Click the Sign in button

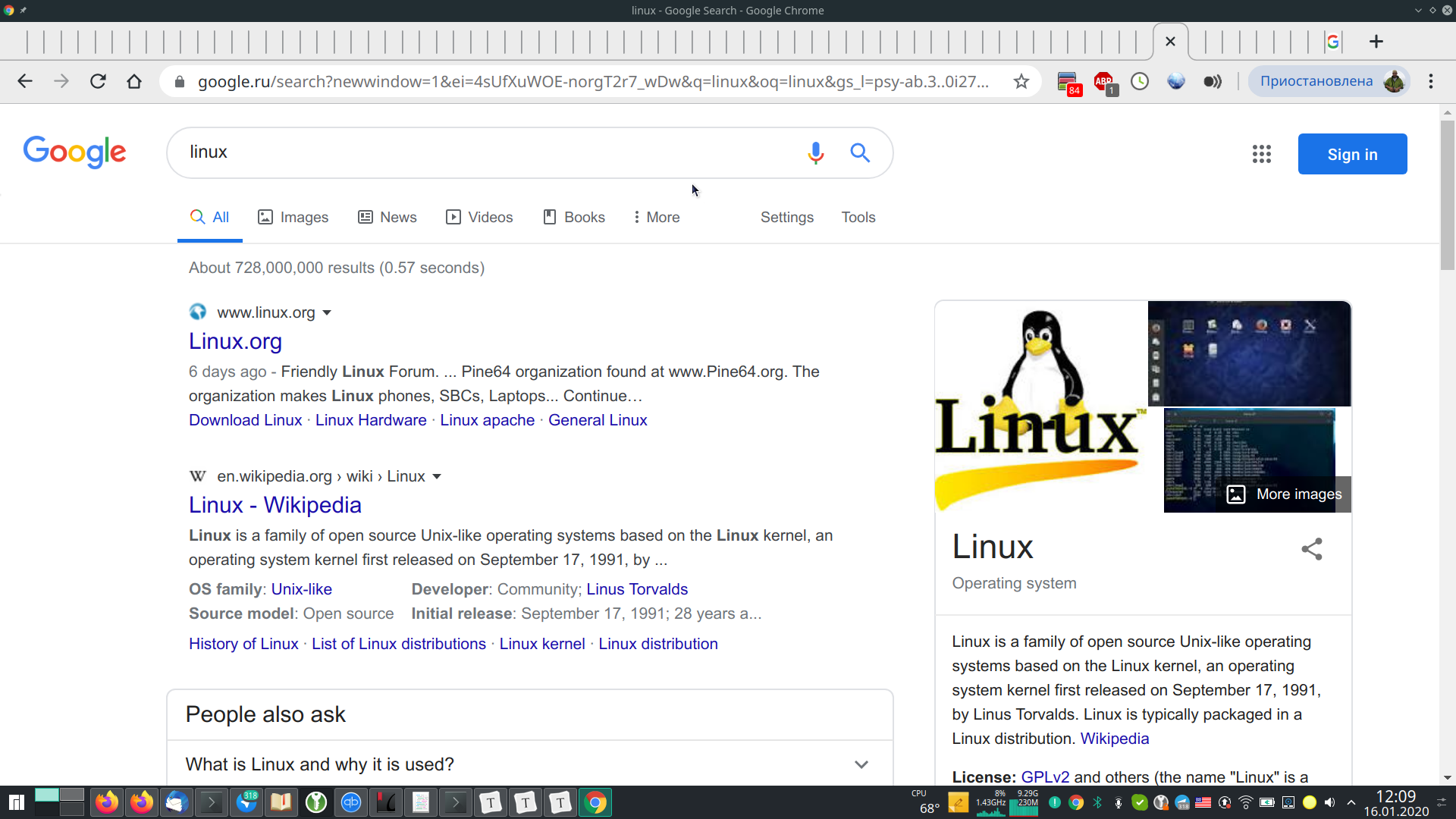click(x=1352, y=154)
